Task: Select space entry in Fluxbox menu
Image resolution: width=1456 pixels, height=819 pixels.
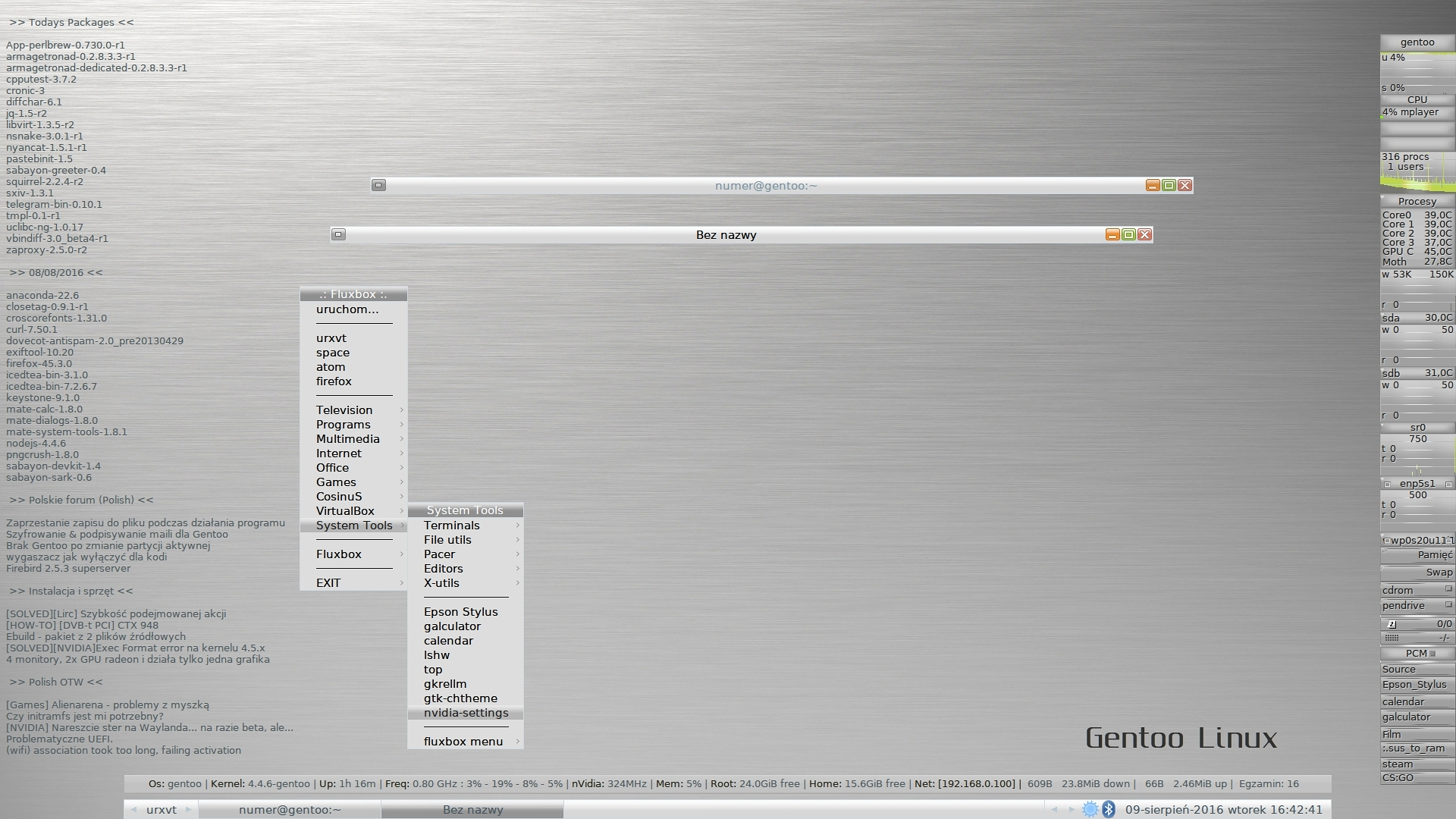Action: pos(354,352)
